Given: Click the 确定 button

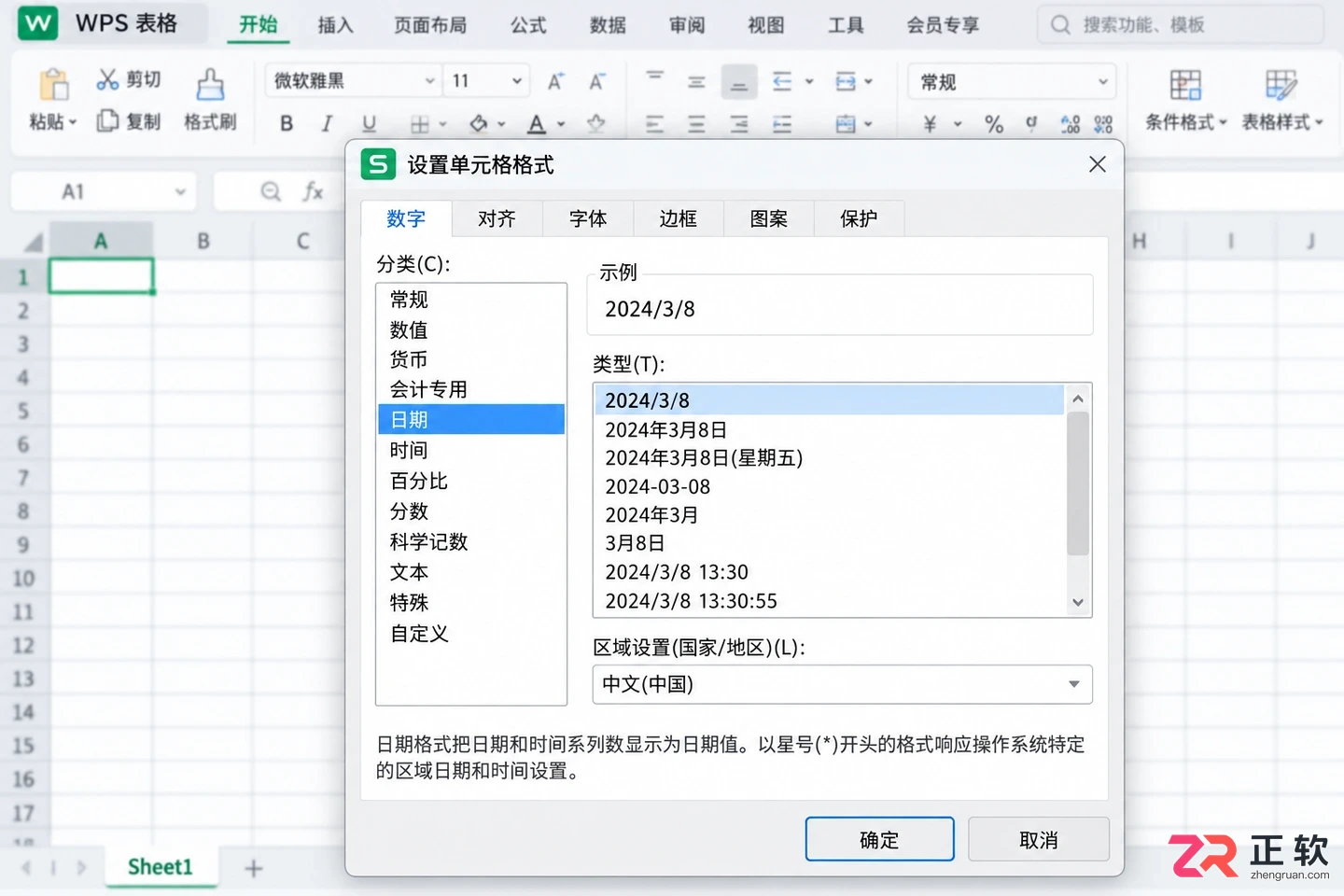Looking at the screenshot, I should (x=879, y=839).
